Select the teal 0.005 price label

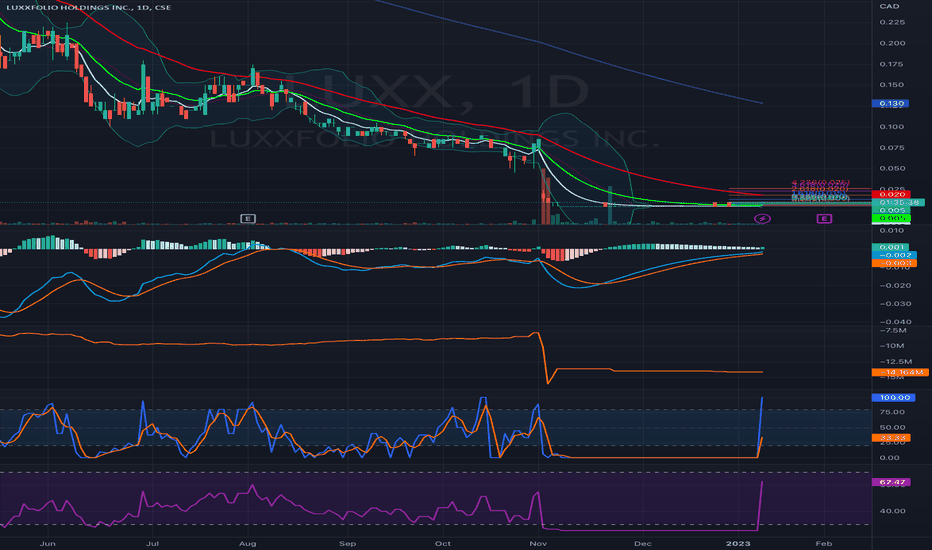890,210
